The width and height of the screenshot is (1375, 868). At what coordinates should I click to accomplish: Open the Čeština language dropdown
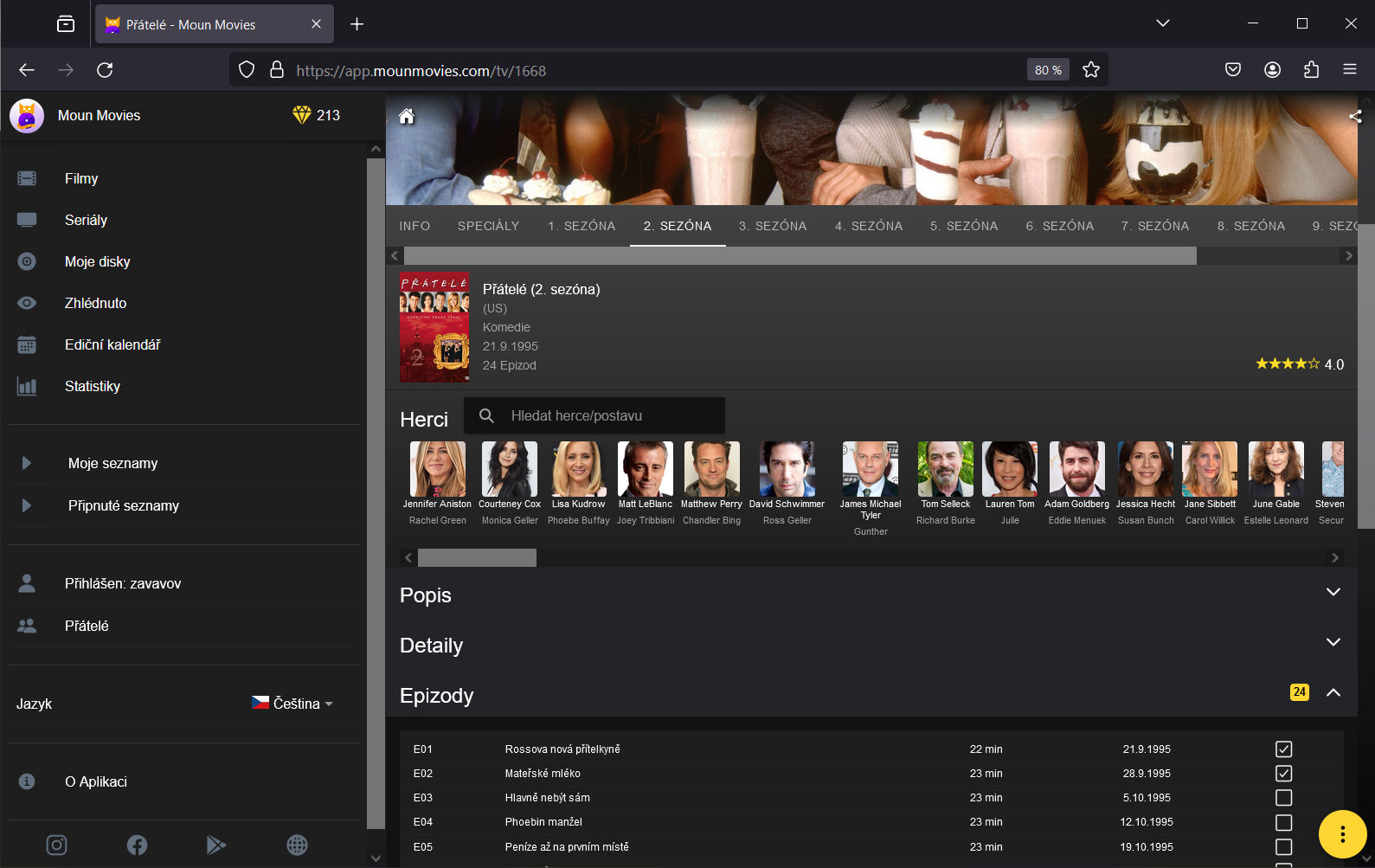[x=292, y=704]
